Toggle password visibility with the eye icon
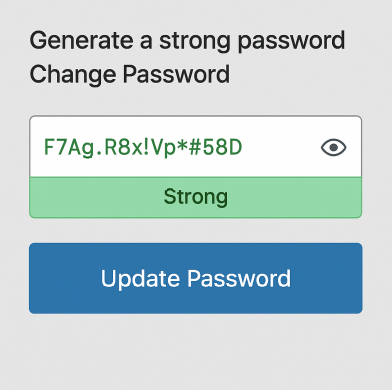Viewport: 392px width, 390px height. [x=333, y=147]
